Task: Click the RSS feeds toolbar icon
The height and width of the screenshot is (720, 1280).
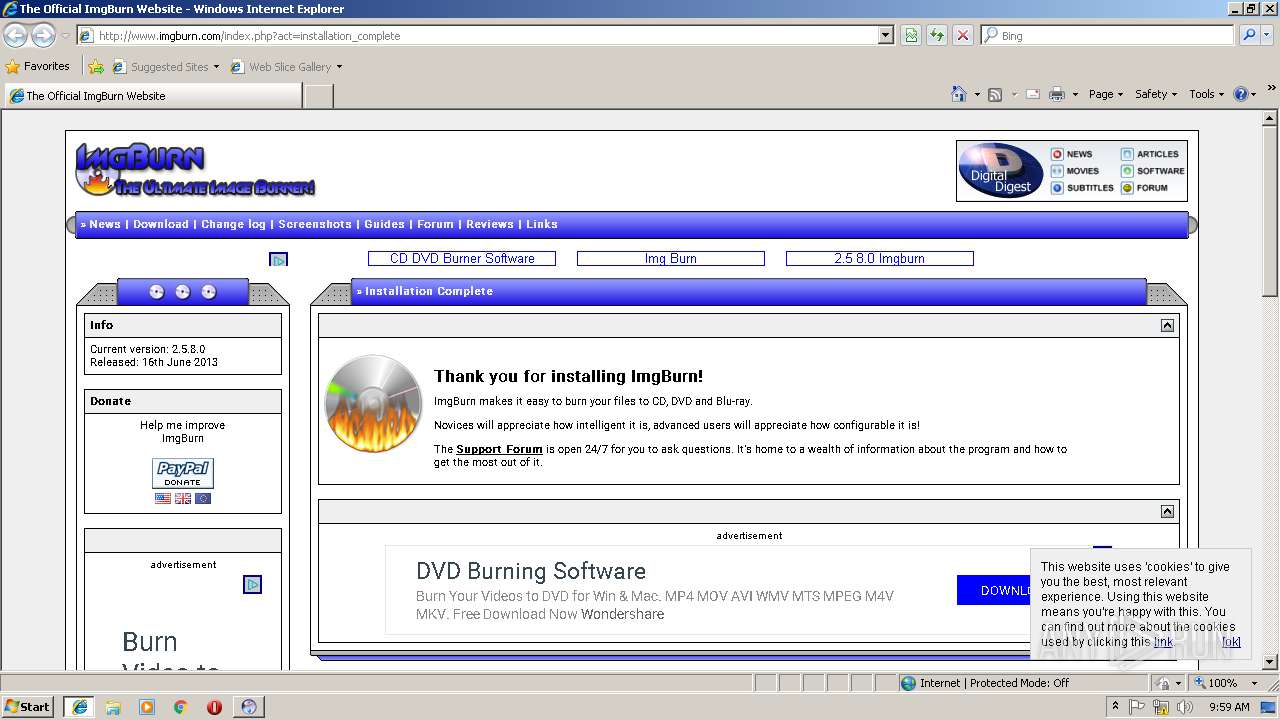Action: 995,94
